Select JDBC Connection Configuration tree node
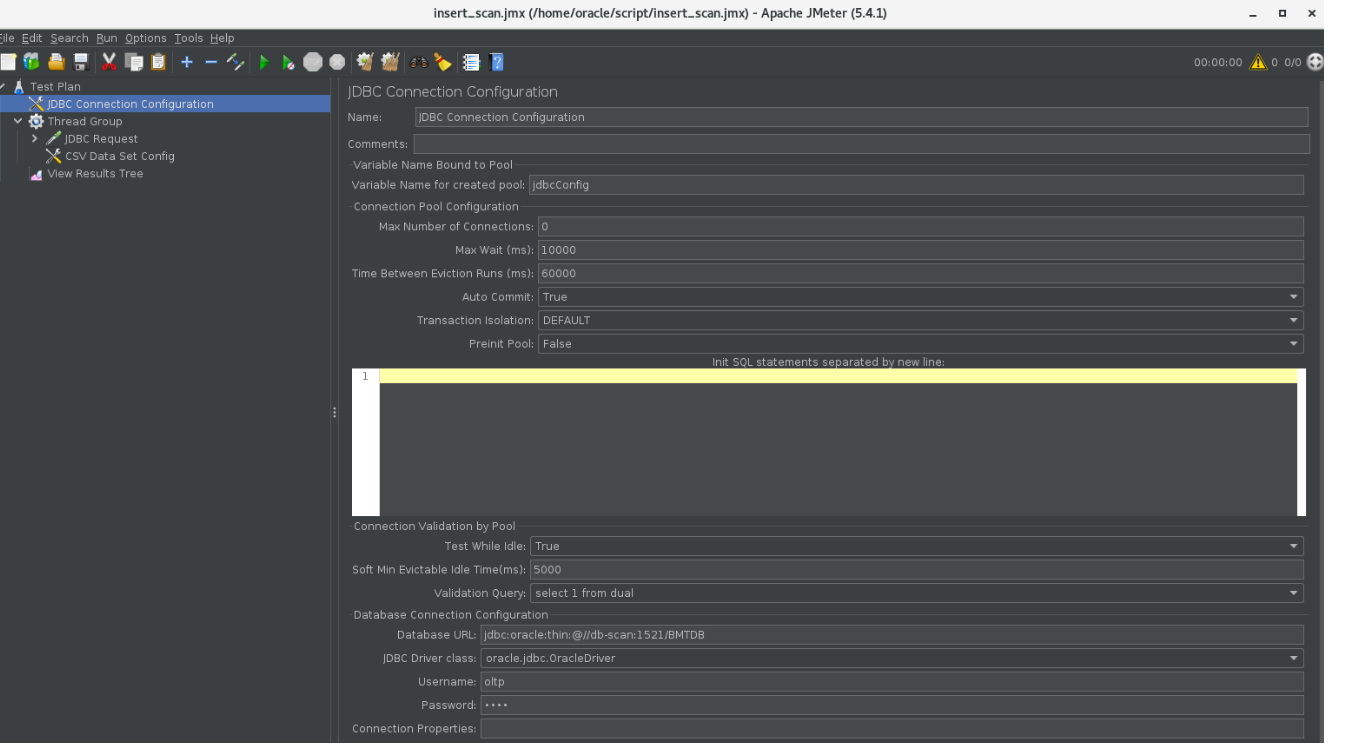Screen dimensions: 1368x750 click(130, 104)
